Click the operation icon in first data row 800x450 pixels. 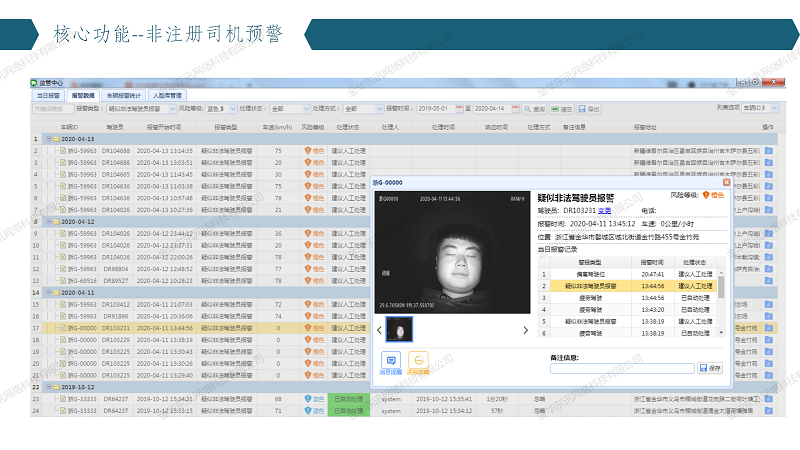[768, 150]
